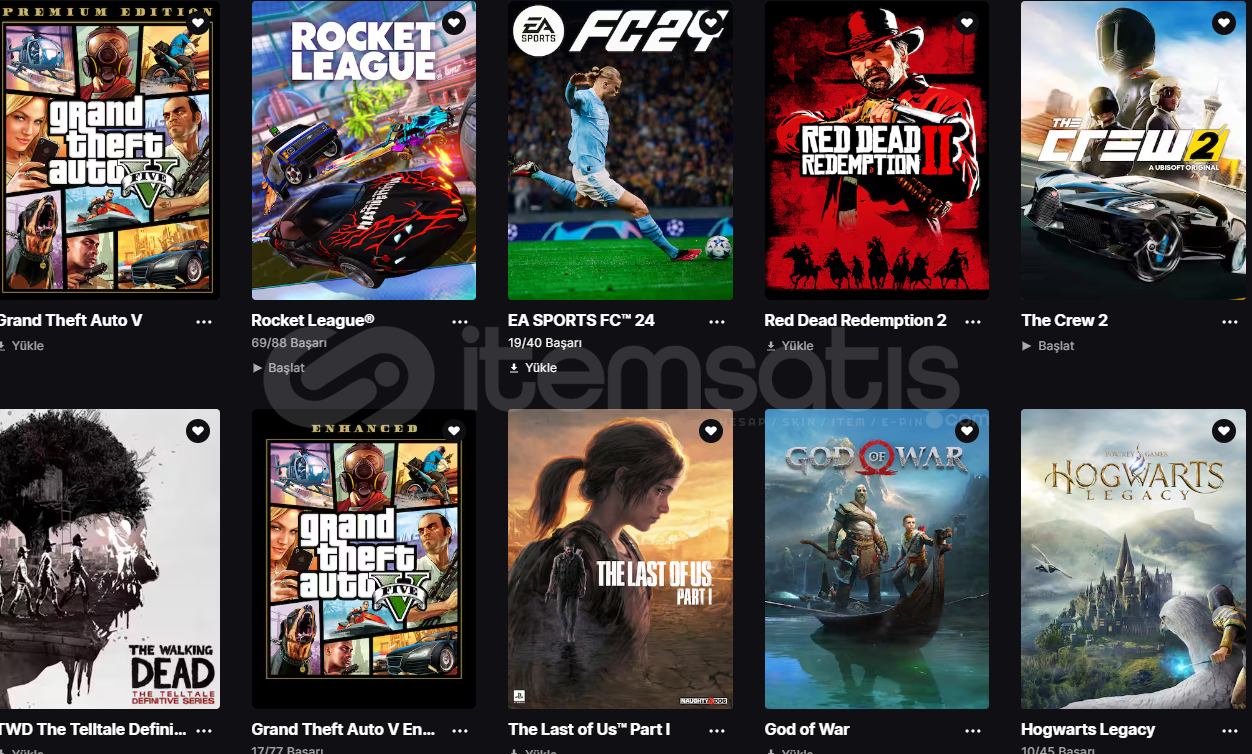Click the Başlat play icon under The Crew 2
The width and height of the screenshot is (1252, 754).
(1026, 346)
